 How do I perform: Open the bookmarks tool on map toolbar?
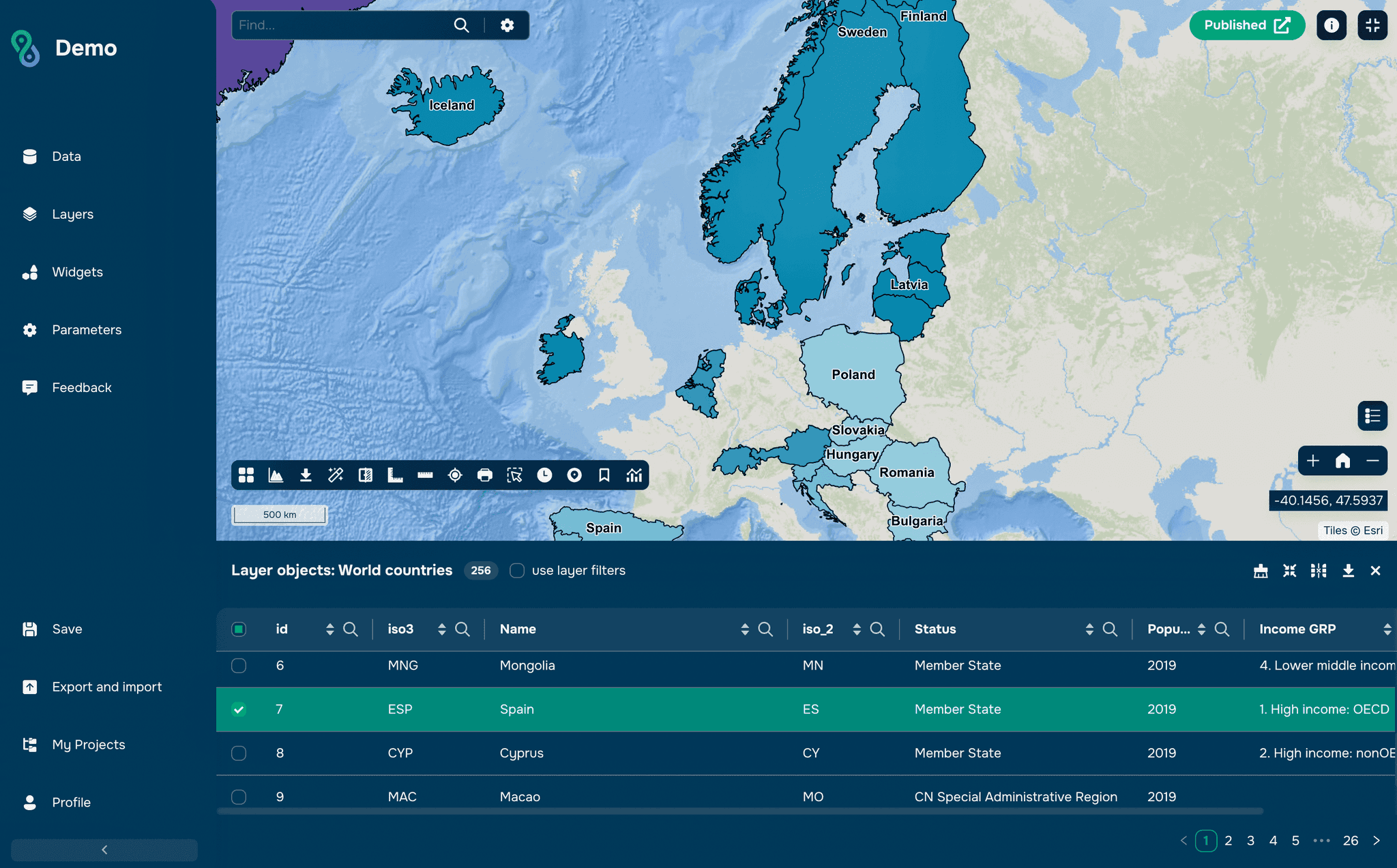[604, 475]
